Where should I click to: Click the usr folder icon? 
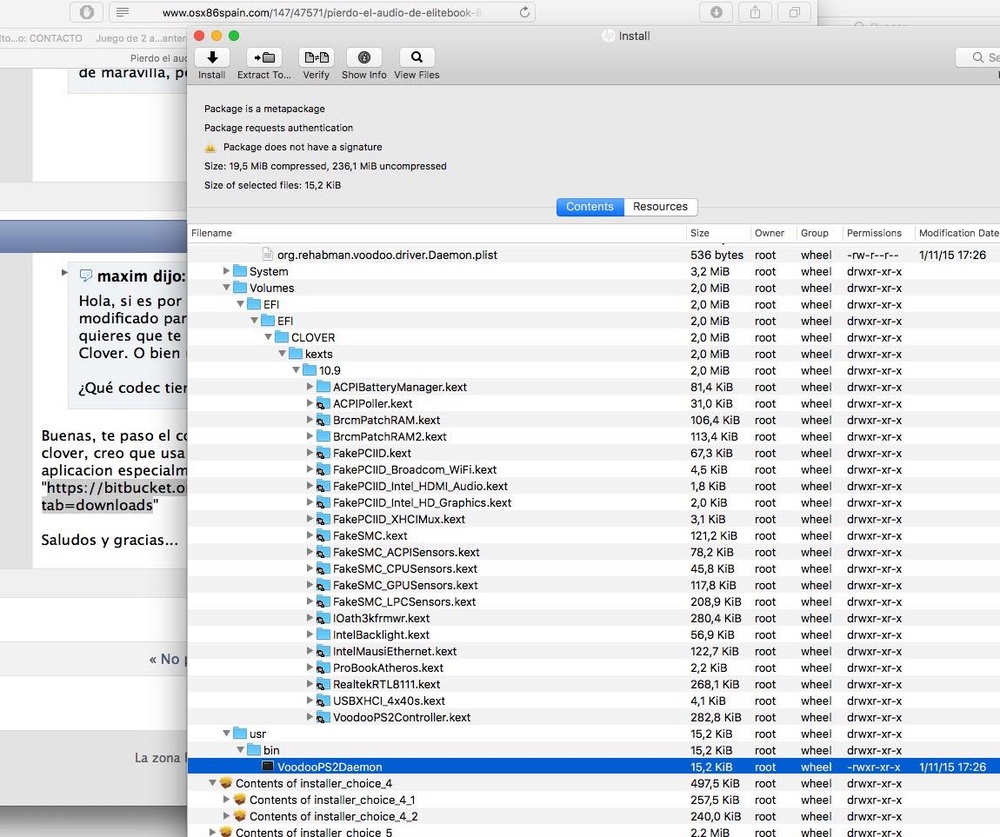(240, 734)
